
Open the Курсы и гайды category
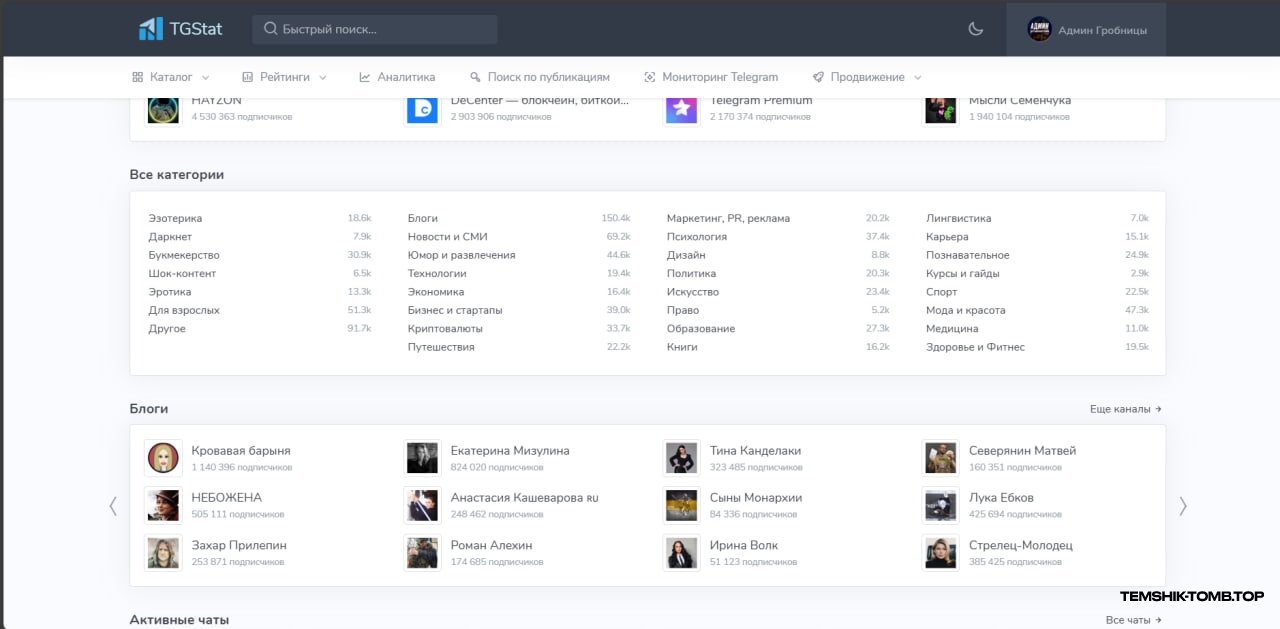tap(963, 274)
